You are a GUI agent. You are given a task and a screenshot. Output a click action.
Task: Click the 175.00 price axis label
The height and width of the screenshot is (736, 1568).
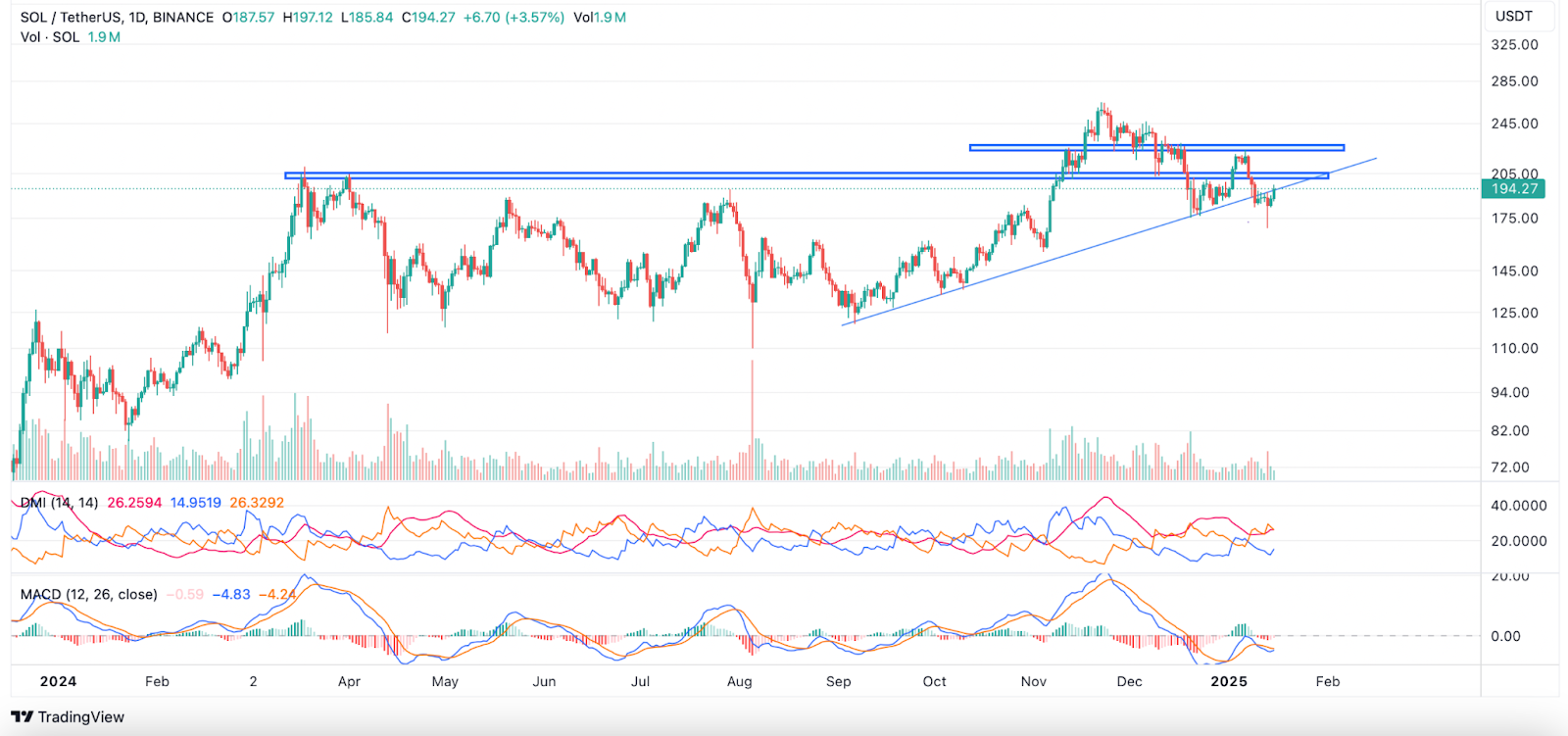[1514, 219]
